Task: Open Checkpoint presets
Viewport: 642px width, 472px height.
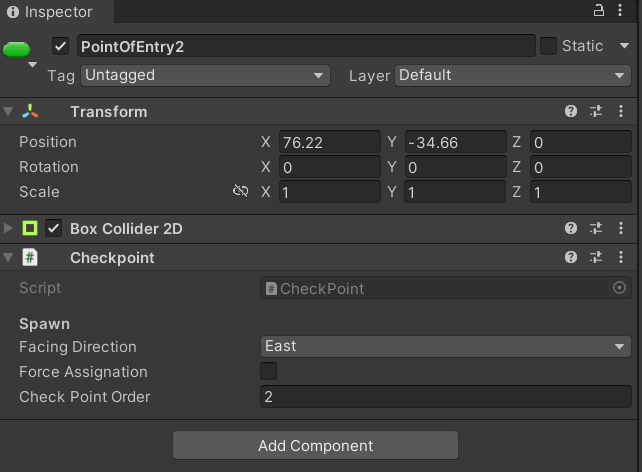Action: 596,257
